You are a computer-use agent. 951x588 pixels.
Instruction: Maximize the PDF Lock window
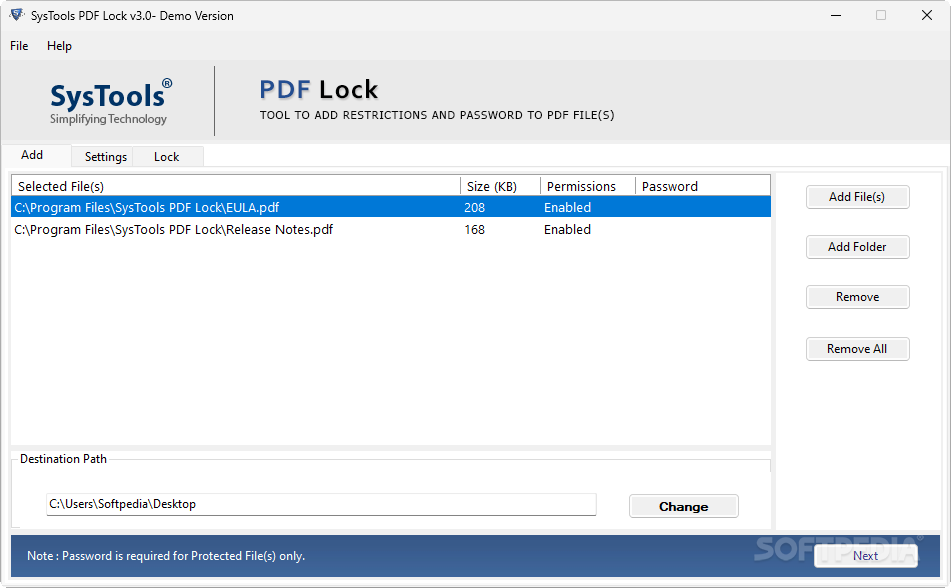click(881, 15)
